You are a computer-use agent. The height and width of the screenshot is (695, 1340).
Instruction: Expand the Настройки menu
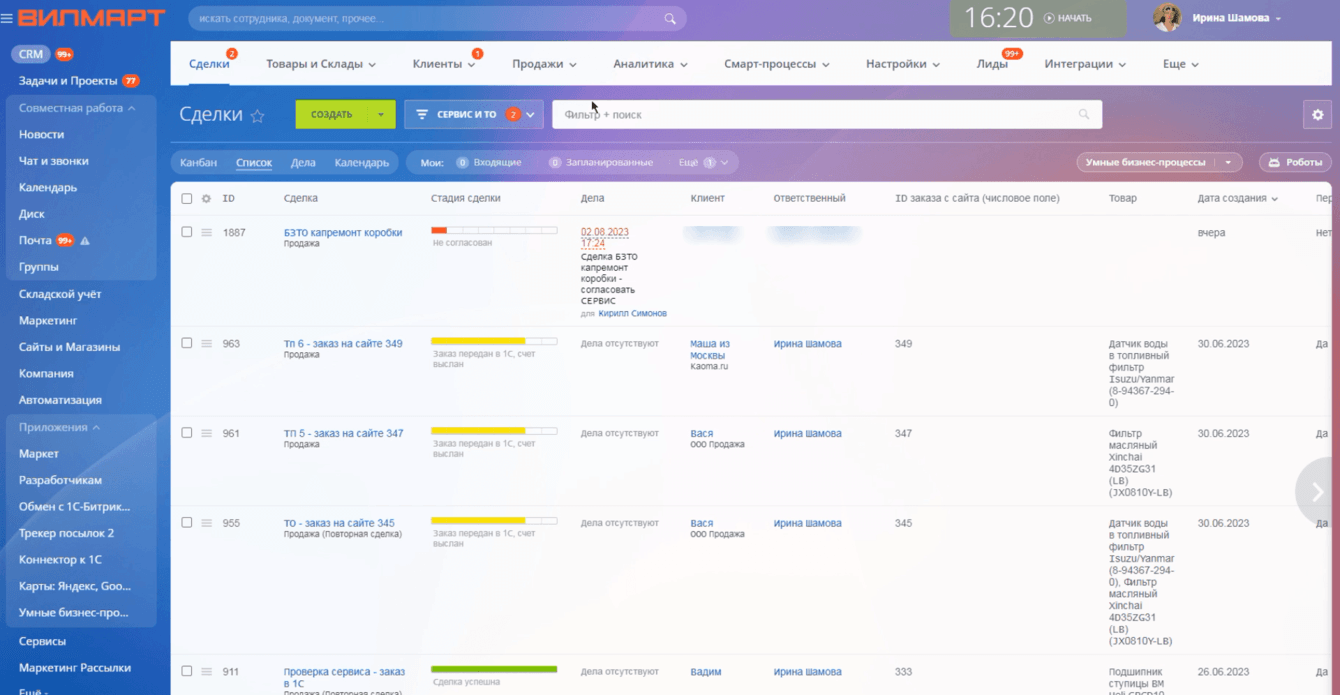(903, 64)
